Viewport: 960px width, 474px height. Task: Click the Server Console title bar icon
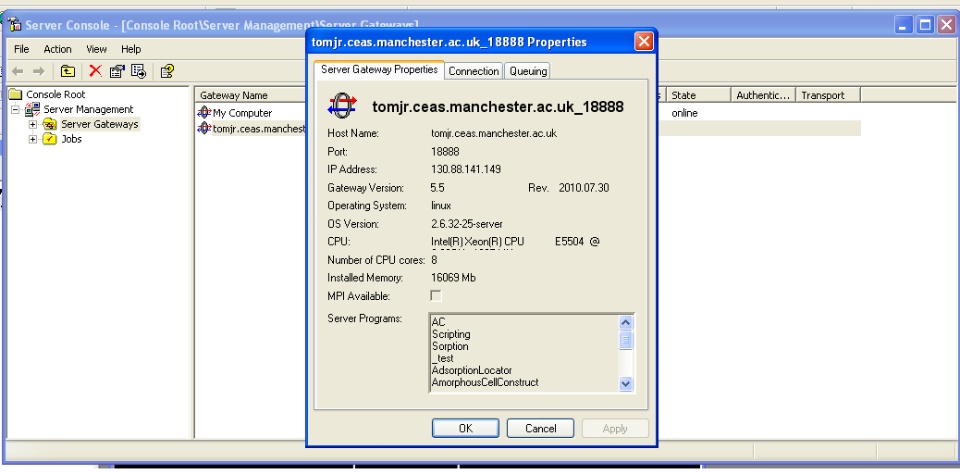tap(15, 25)
